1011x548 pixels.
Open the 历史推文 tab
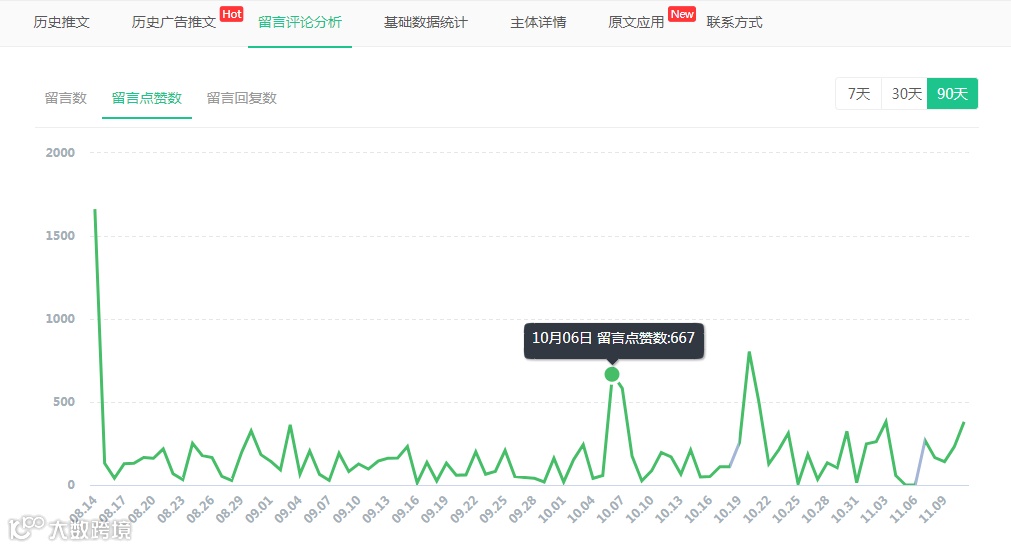[x=61, y=23]
